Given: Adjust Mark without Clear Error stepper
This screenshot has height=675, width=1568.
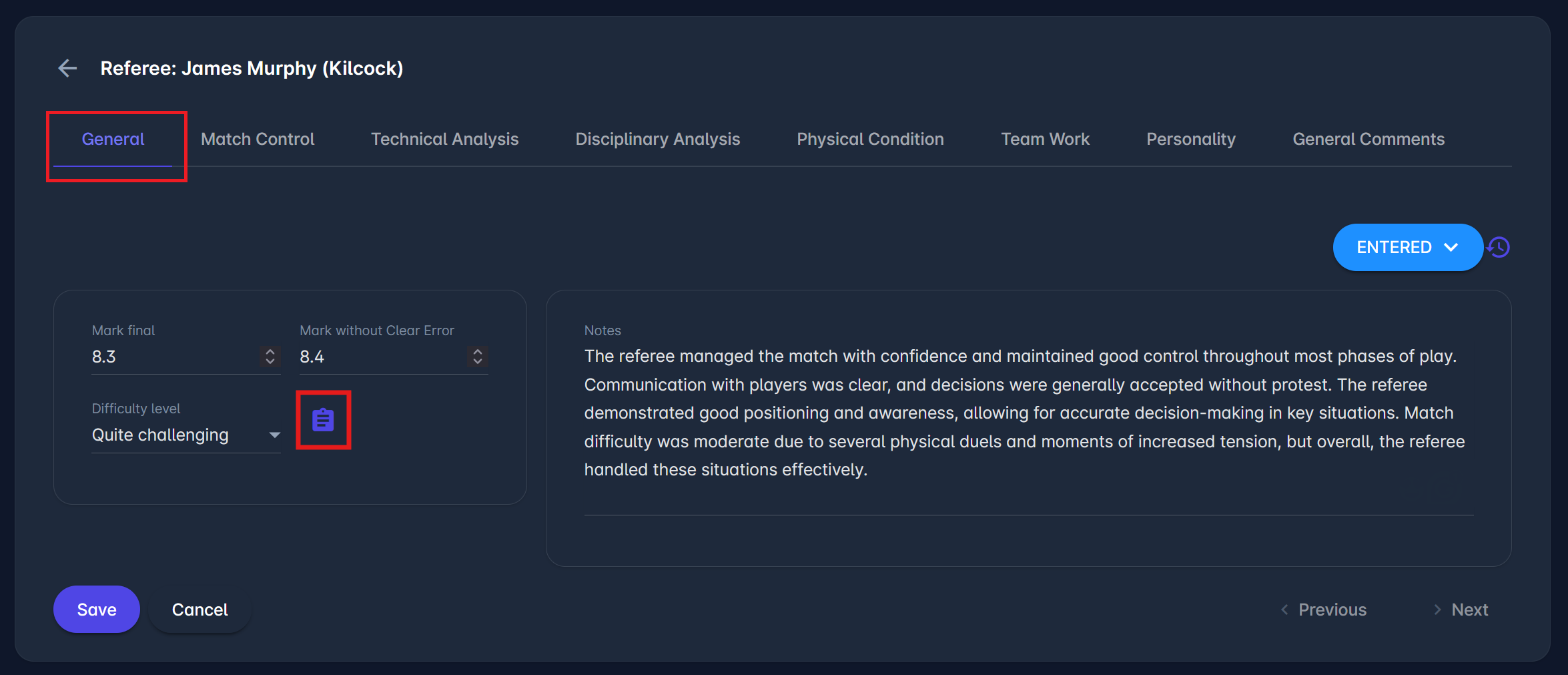Looking at the screenshot, I should pyautogui.click(x=477, y=357).
